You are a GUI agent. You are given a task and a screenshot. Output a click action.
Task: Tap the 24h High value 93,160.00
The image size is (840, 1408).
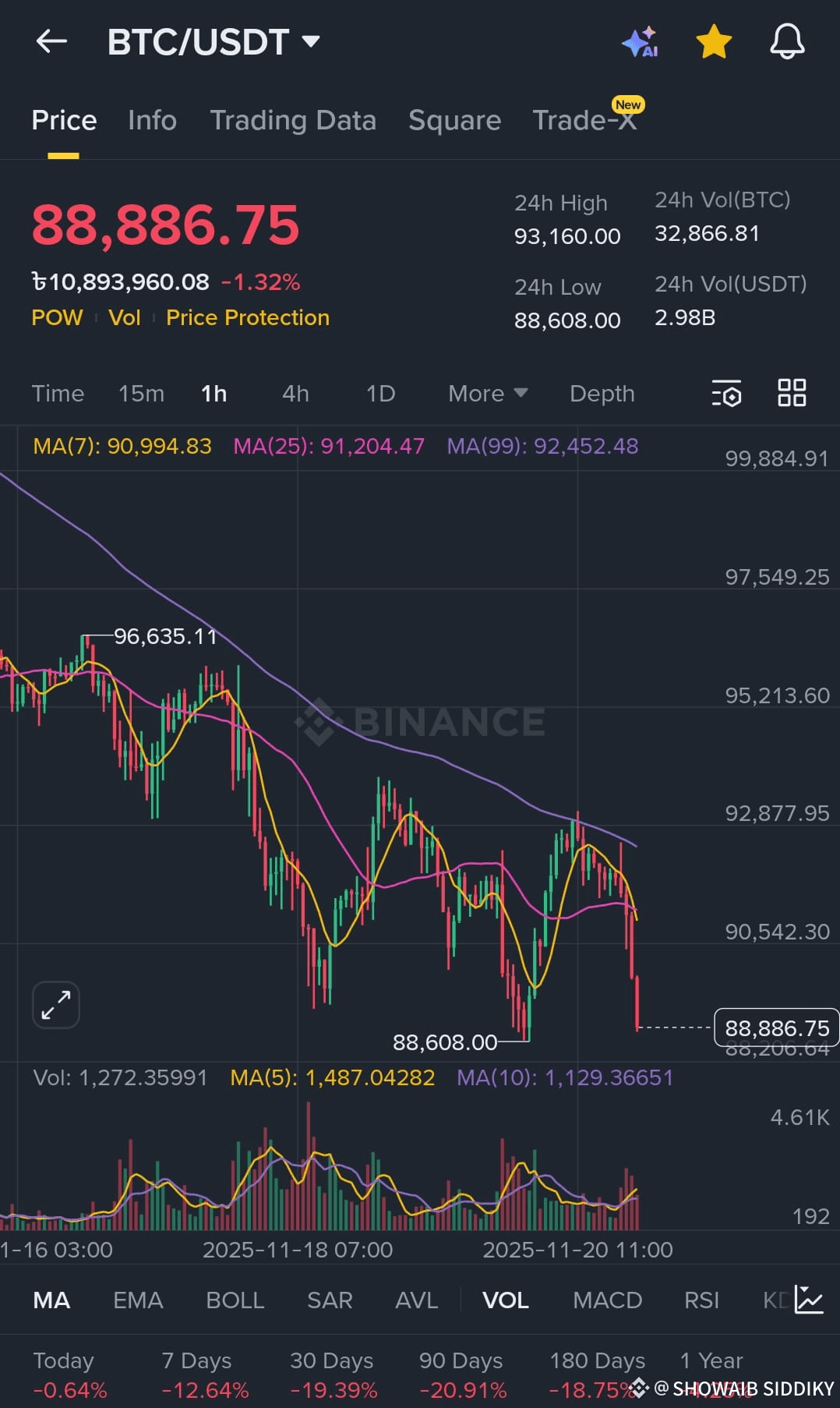[x=567, y=236]
